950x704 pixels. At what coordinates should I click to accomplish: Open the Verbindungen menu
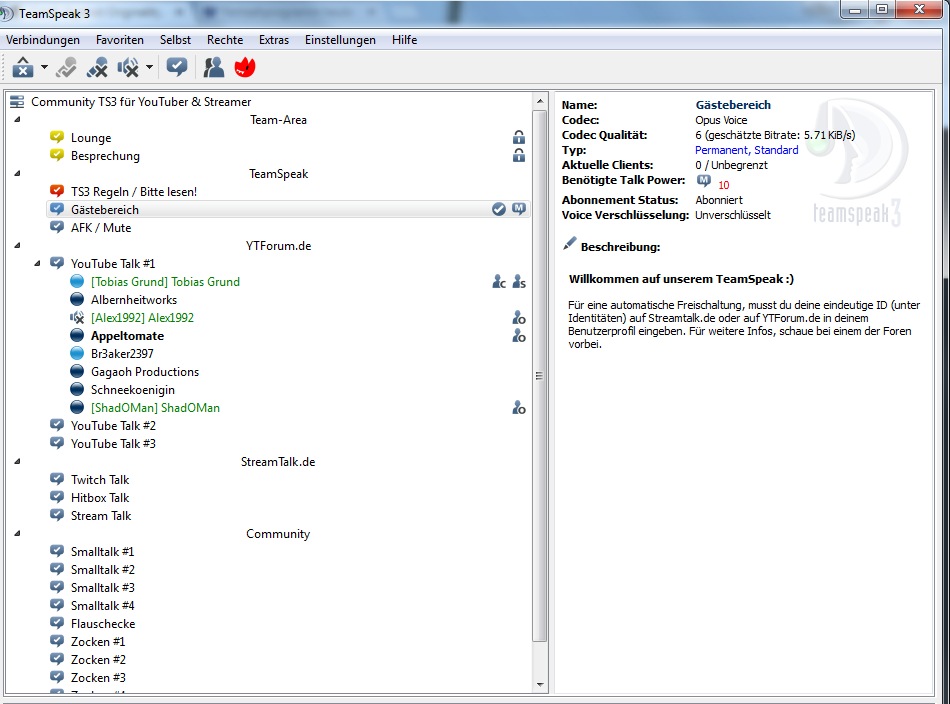coord(43,40)
